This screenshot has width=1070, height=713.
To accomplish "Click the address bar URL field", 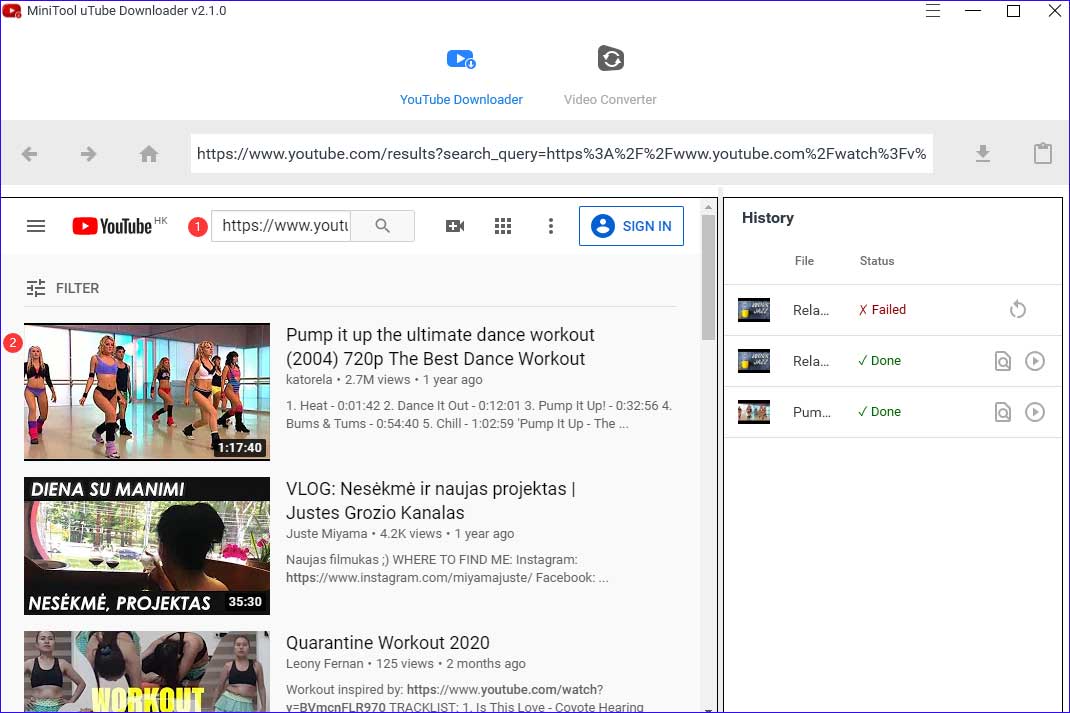I will 561,154.
